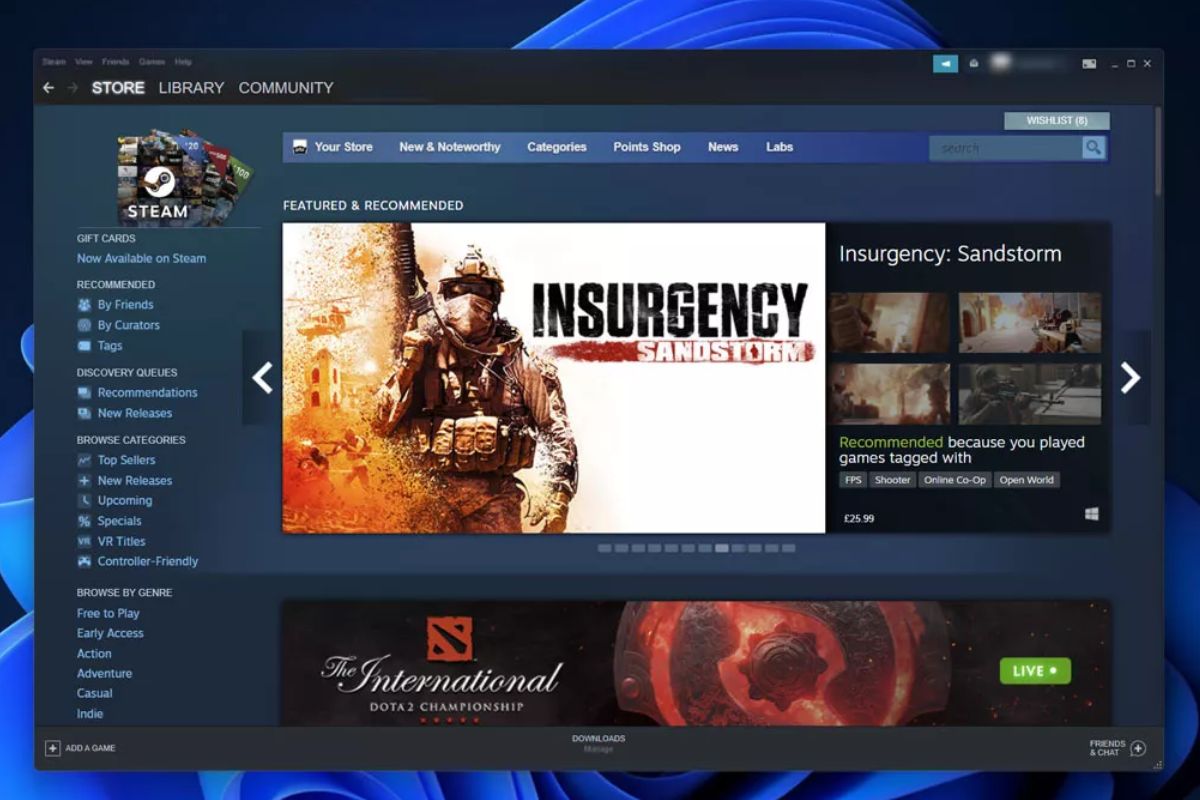The height and width of the screenshot is (800, 1200).
Task: Click the Controller-Friendly gamepad icon
Action: pyautogui.click(x=84, y=562)
